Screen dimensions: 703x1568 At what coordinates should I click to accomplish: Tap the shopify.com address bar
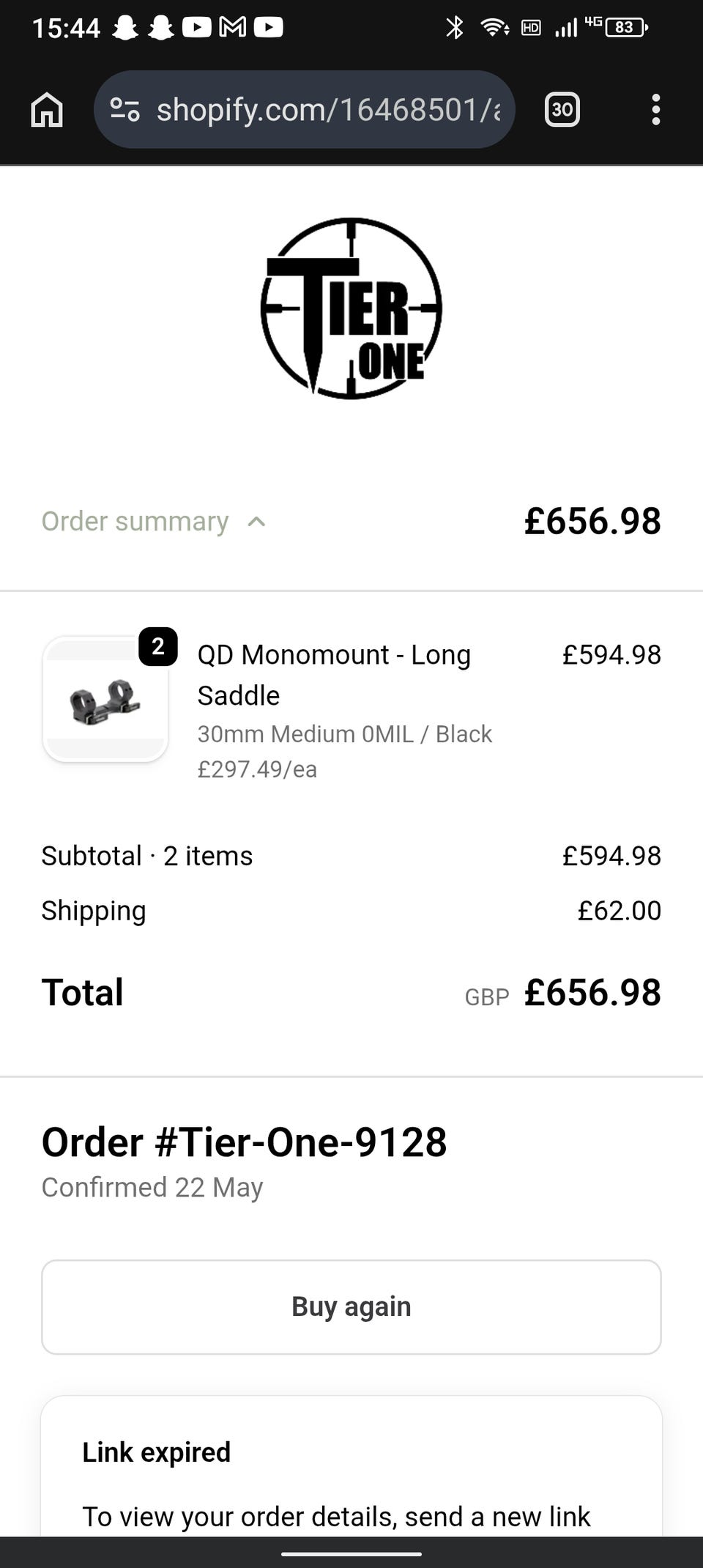point(305,110)
